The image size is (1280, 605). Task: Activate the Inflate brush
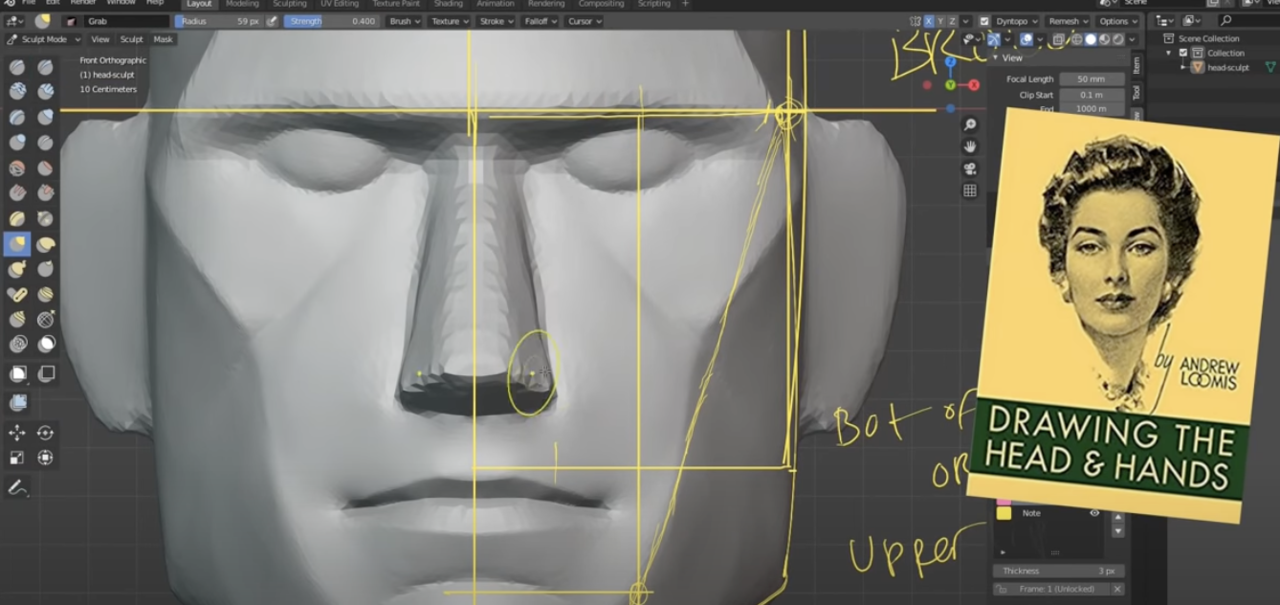46,118
